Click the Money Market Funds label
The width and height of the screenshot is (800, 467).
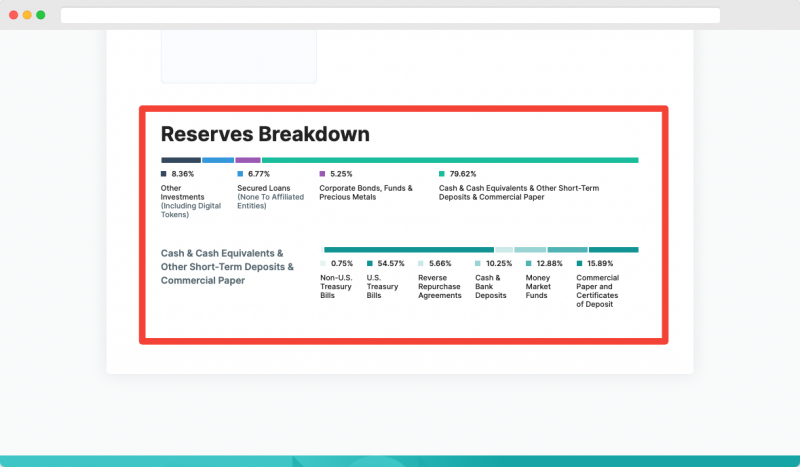click(x=538, y=287)
